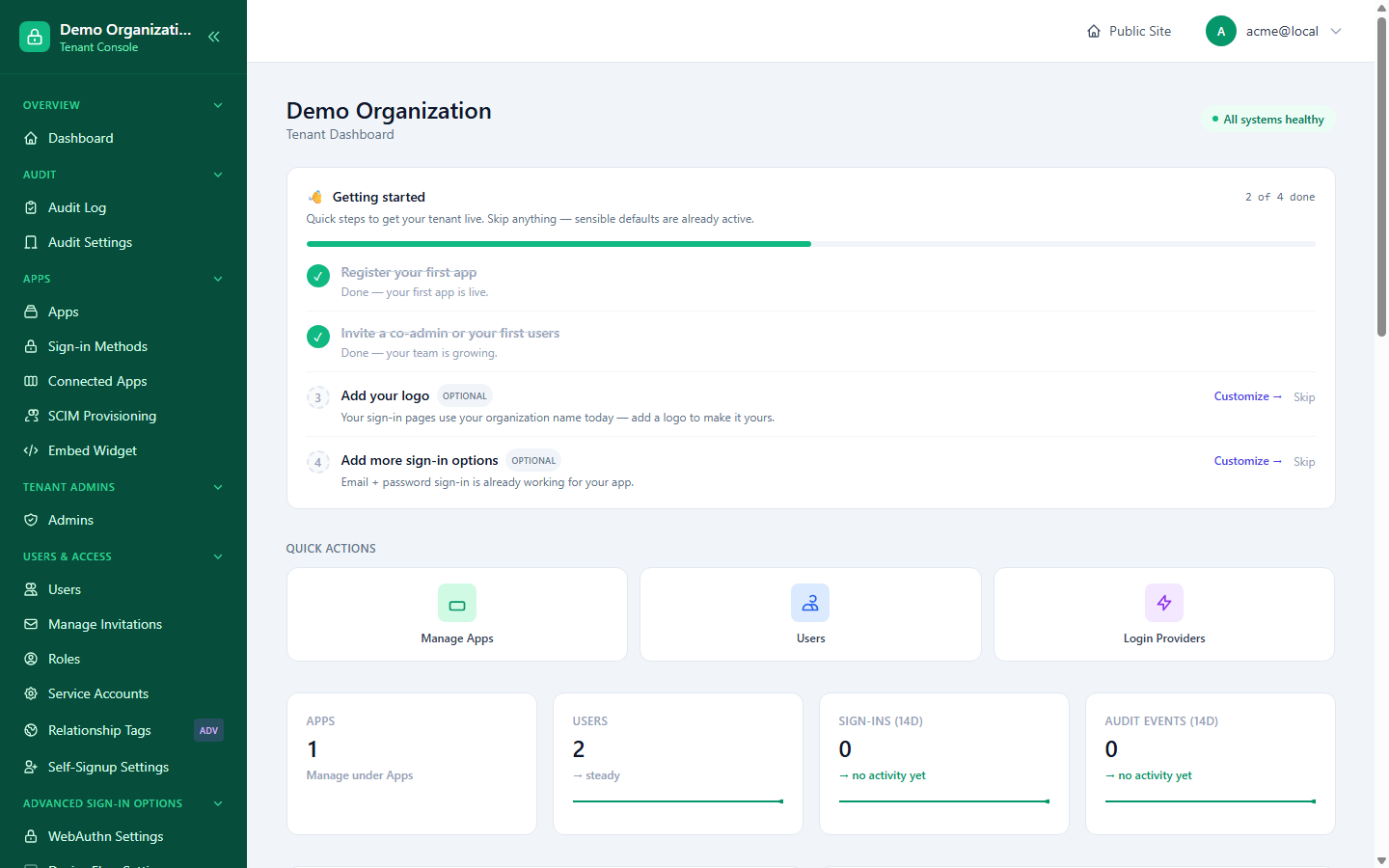
Task: Click the Getting started progress bar
Action: click(811, 244)
